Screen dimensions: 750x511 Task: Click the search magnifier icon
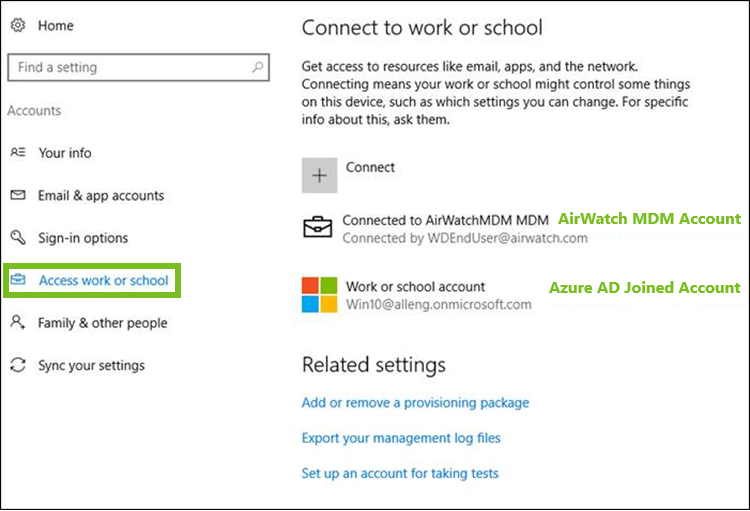coord(258,67)
